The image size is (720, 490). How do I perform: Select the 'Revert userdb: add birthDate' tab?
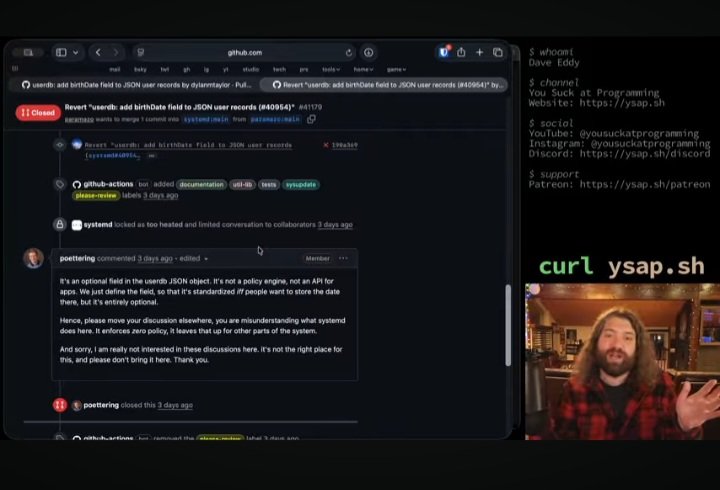384,85
